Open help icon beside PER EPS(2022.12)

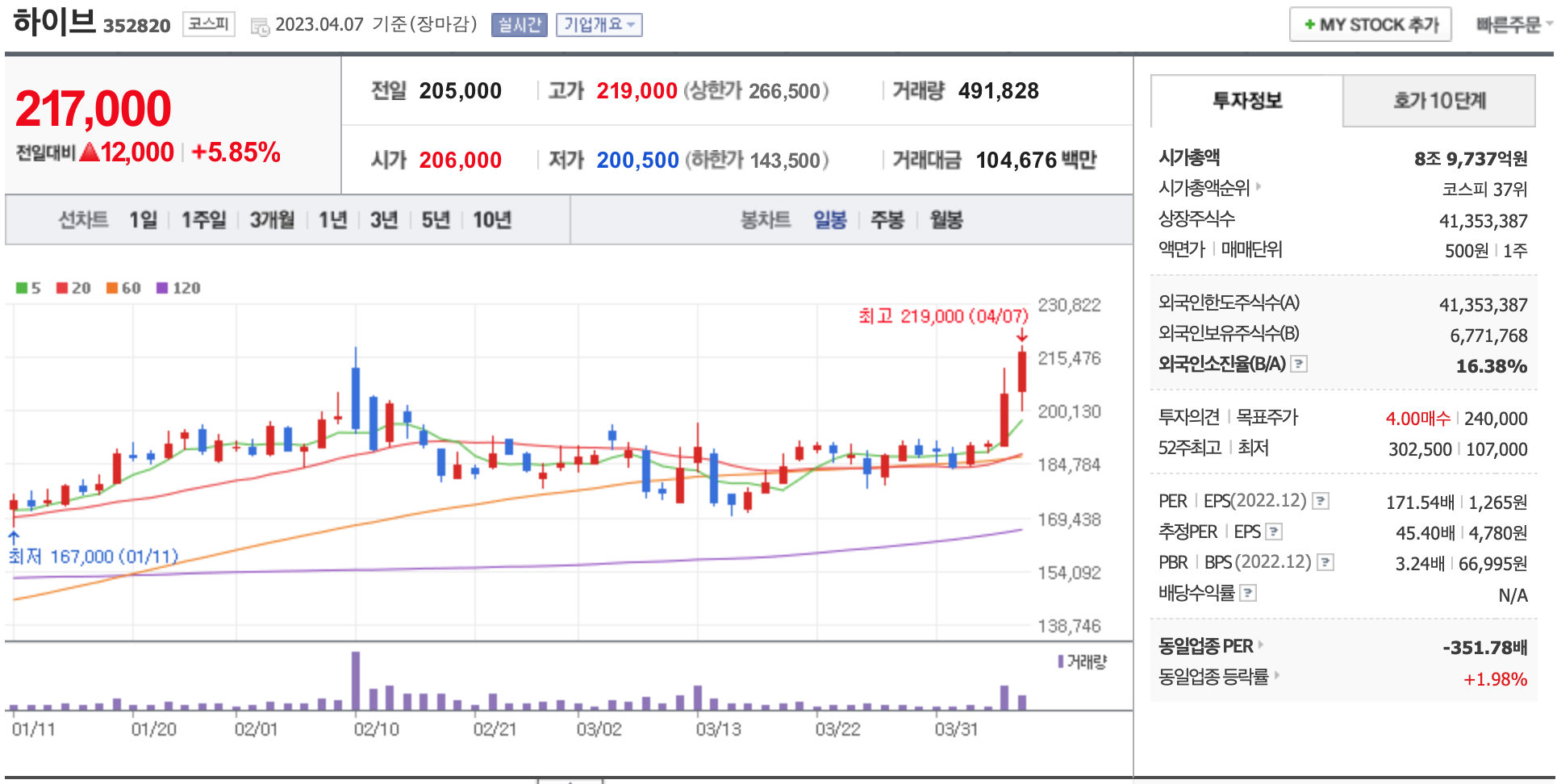click(x=1321, y=502)
